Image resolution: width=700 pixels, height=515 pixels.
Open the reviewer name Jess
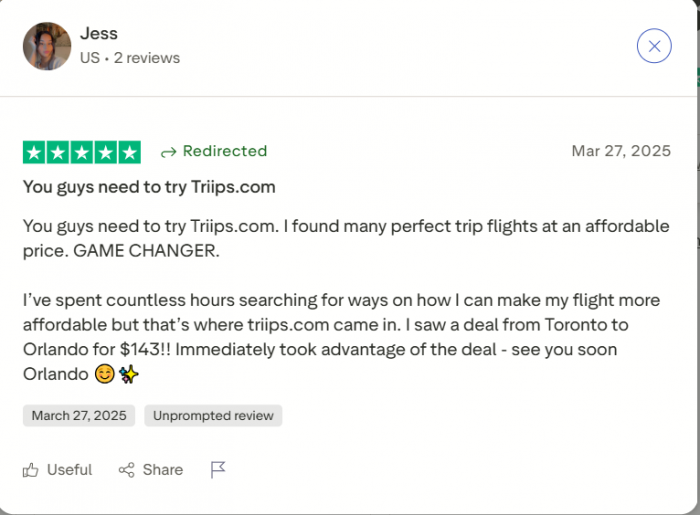click(99, 34)
